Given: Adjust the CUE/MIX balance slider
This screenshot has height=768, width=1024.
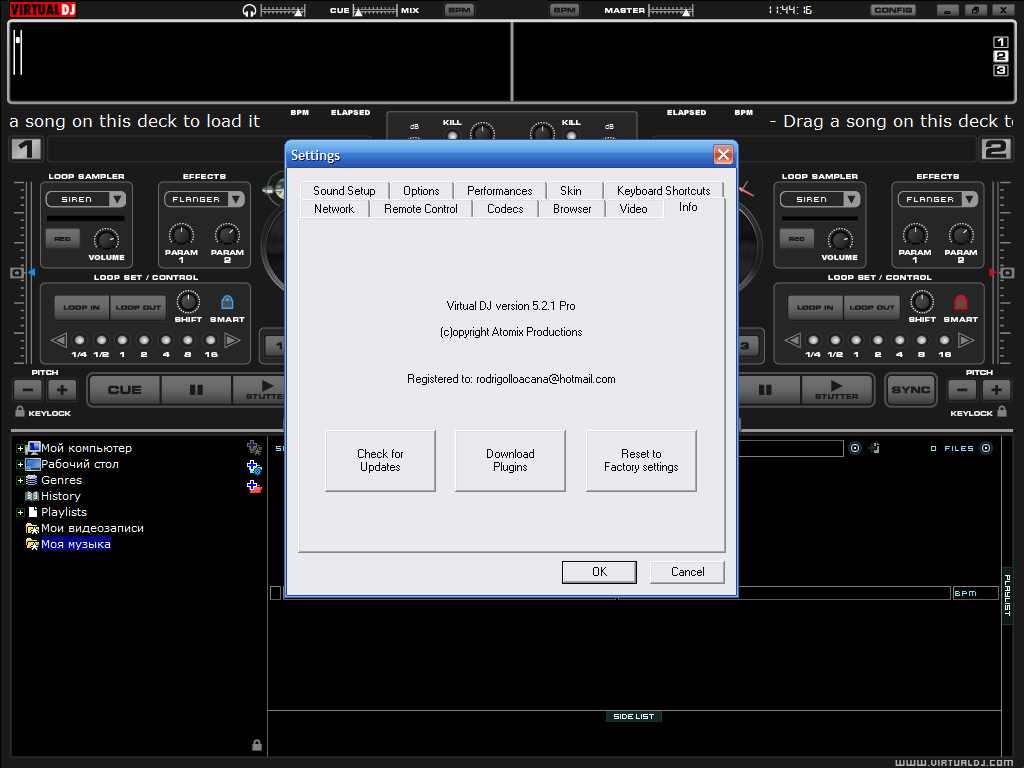Looking at the screenshot, I should click(376, 10).
